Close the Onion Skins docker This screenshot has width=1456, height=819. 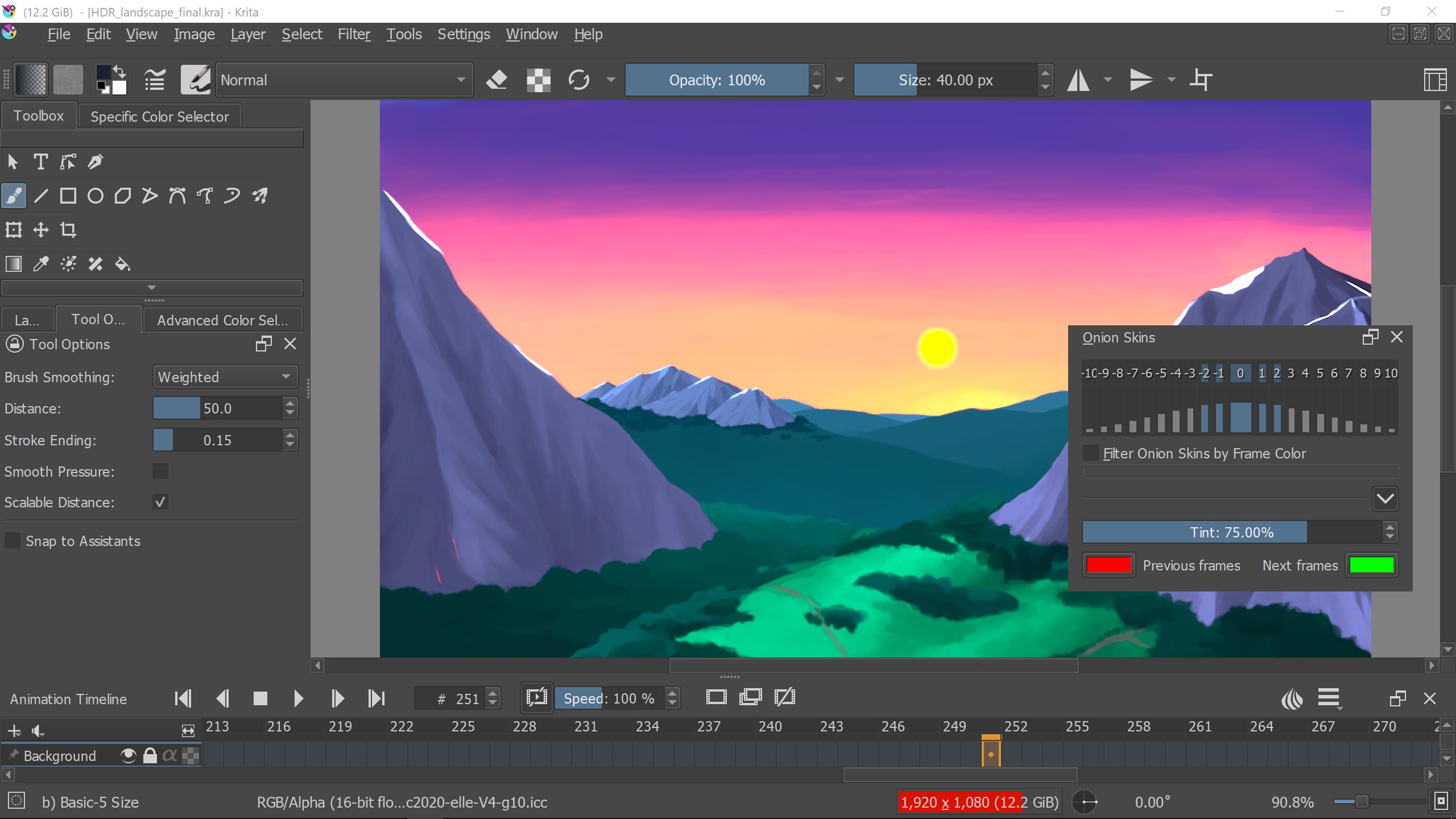click(1397, 337)
